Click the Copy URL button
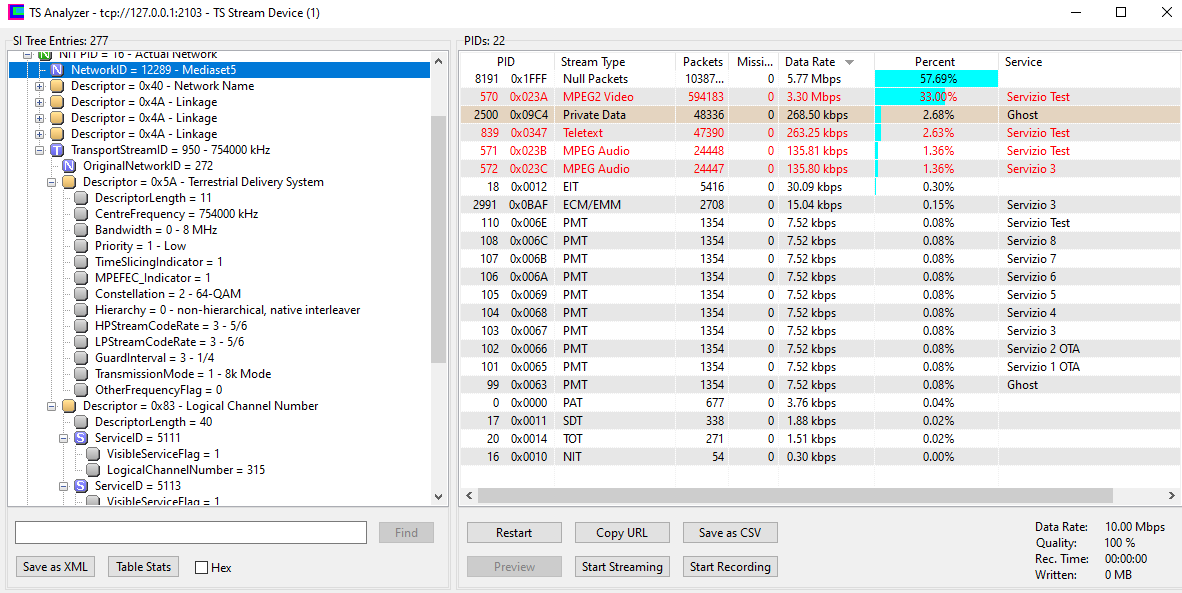This screenshot has width=1182, height=593. (x=622, y=533)
